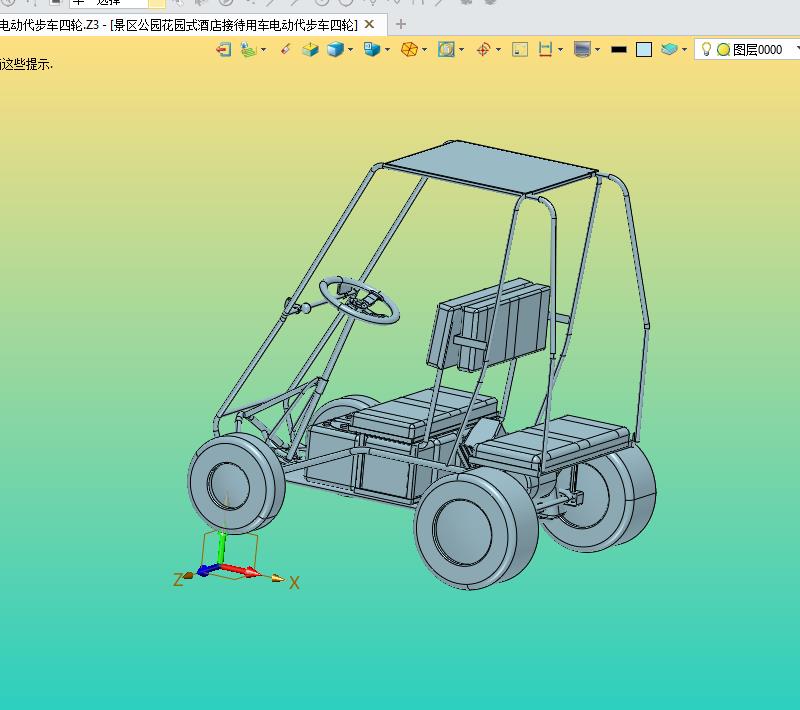Click the blue shaded cube display icon
800x710 pixels.
(335, 49)
